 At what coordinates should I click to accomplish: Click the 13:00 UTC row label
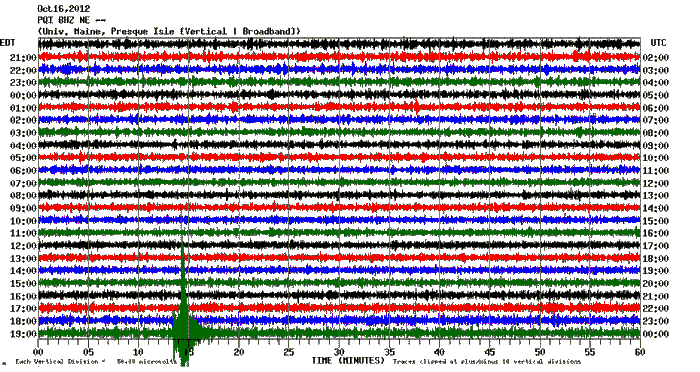655,196
